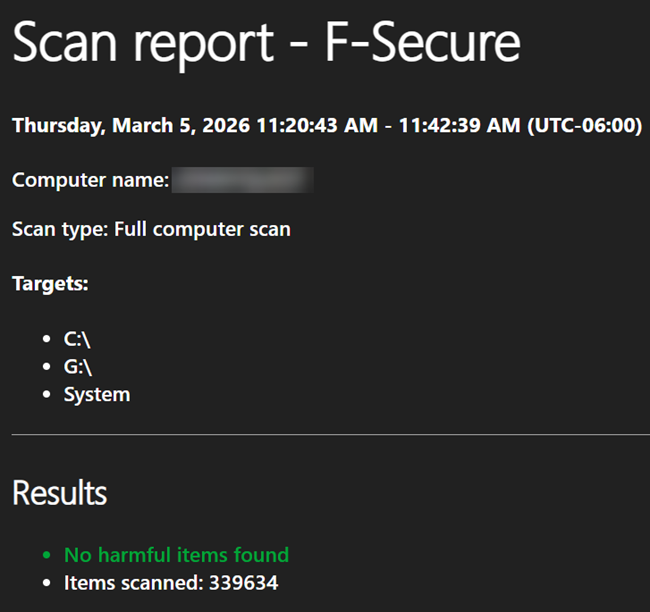
Task: Select the G:\ target entry
Action: click(x=78, y=367)
